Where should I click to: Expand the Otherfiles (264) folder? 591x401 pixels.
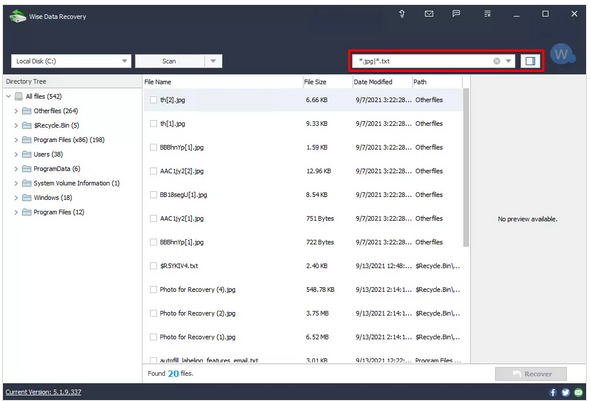(x=16, y=111)
